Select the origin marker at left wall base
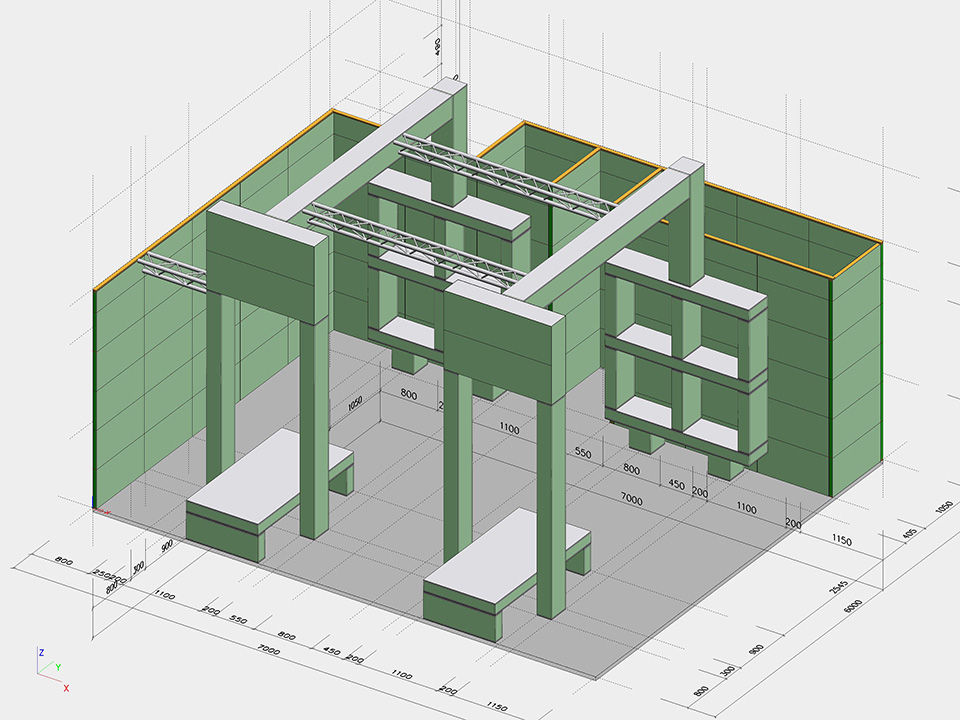The width and height of the screenshot is (960, 720). [94, 507]
